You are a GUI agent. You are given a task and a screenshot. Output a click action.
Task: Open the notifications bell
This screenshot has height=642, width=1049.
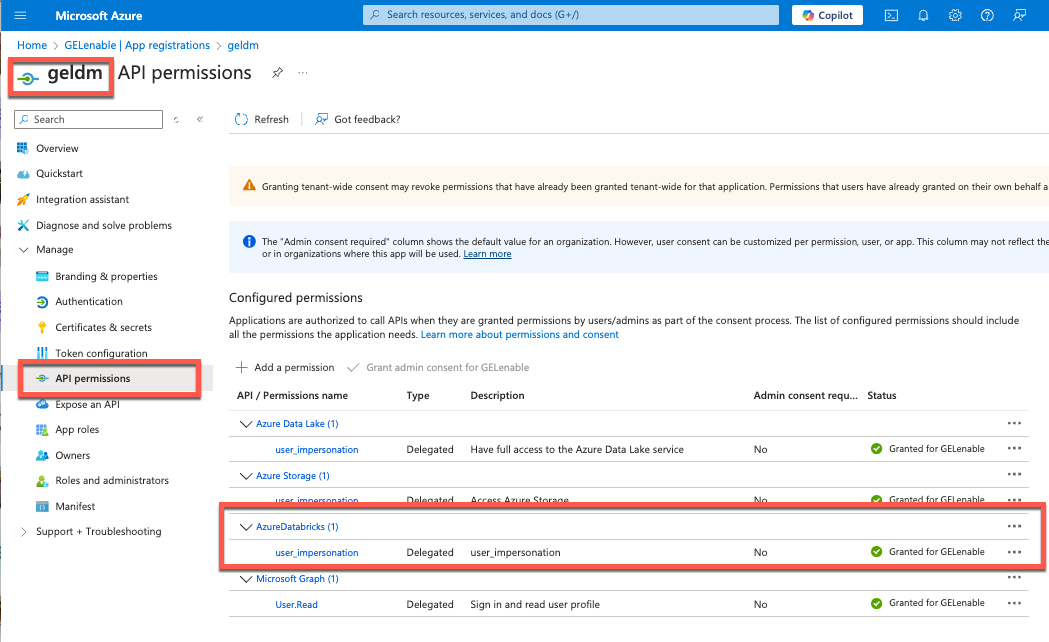[x=923, y=15]
